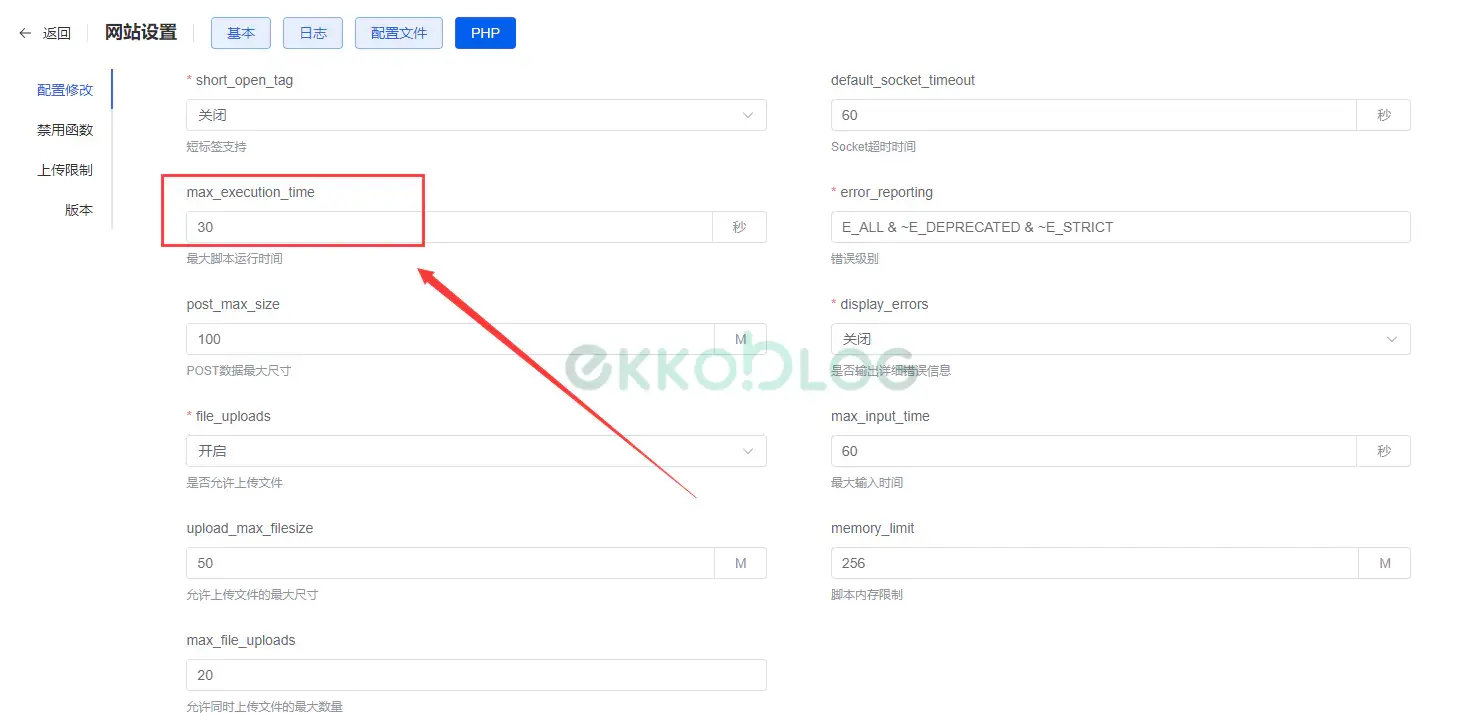Click the 脚本内存限制 hint text

[867, 595]
